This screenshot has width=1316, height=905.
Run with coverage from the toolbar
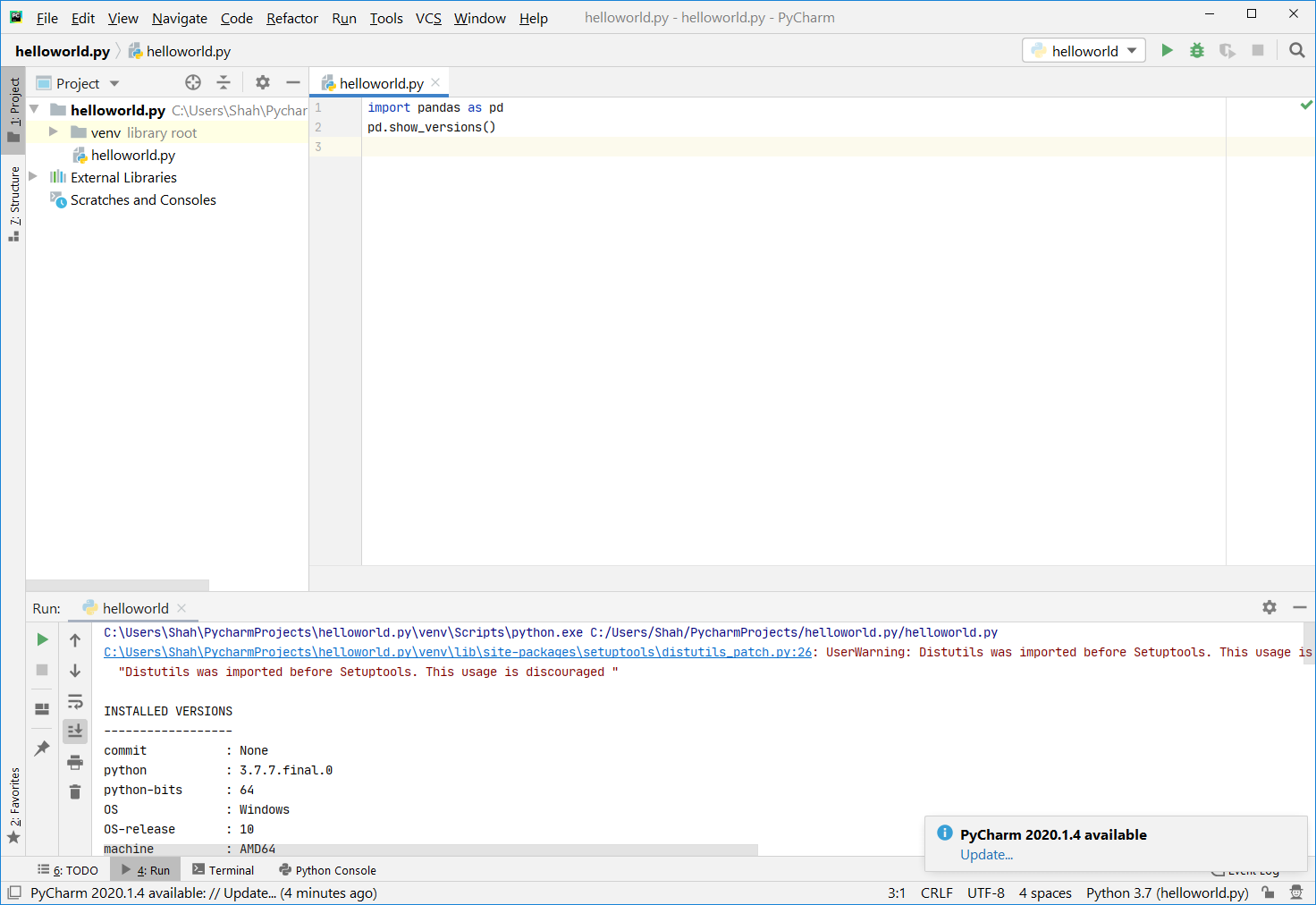pos(1227,51)
